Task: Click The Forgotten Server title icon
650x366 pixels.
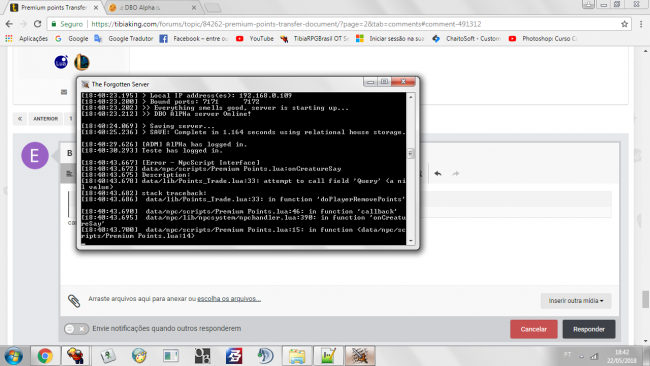Action: pyautogui.click(x=85, y=84)
